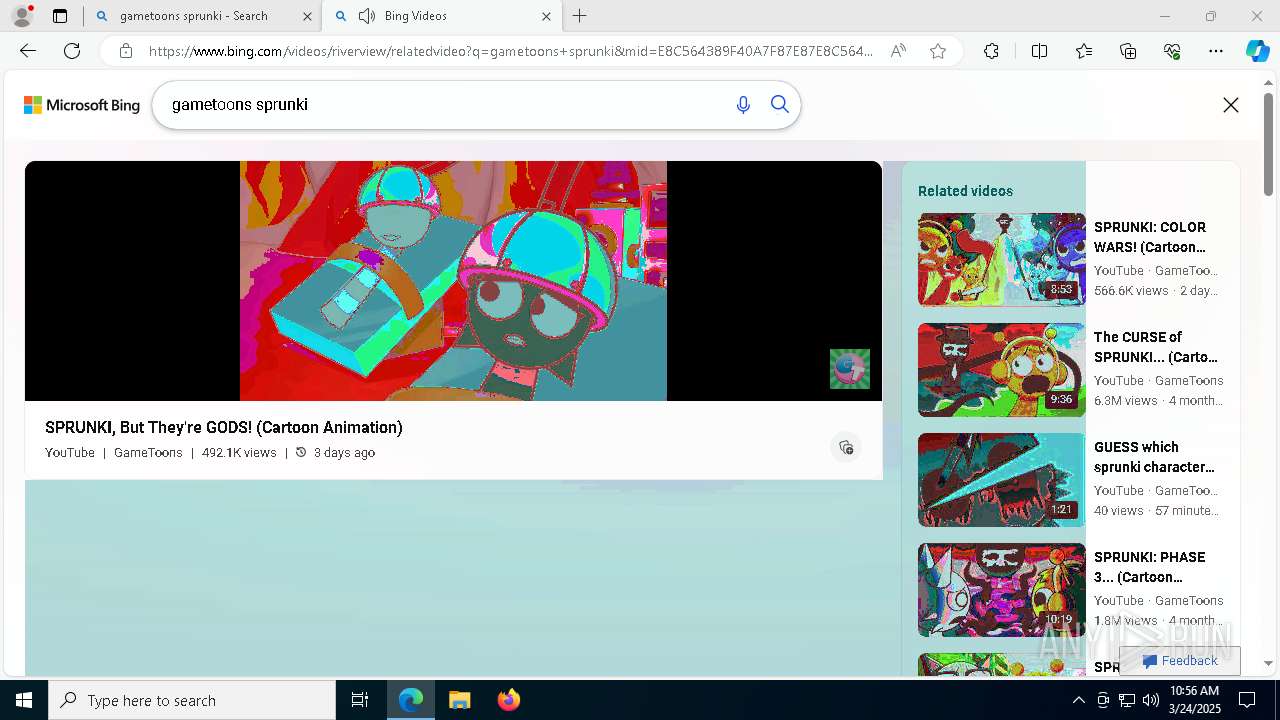
Task: Open SPRUNKI: PHASE 3 thumbnail
Action: 1001,589
